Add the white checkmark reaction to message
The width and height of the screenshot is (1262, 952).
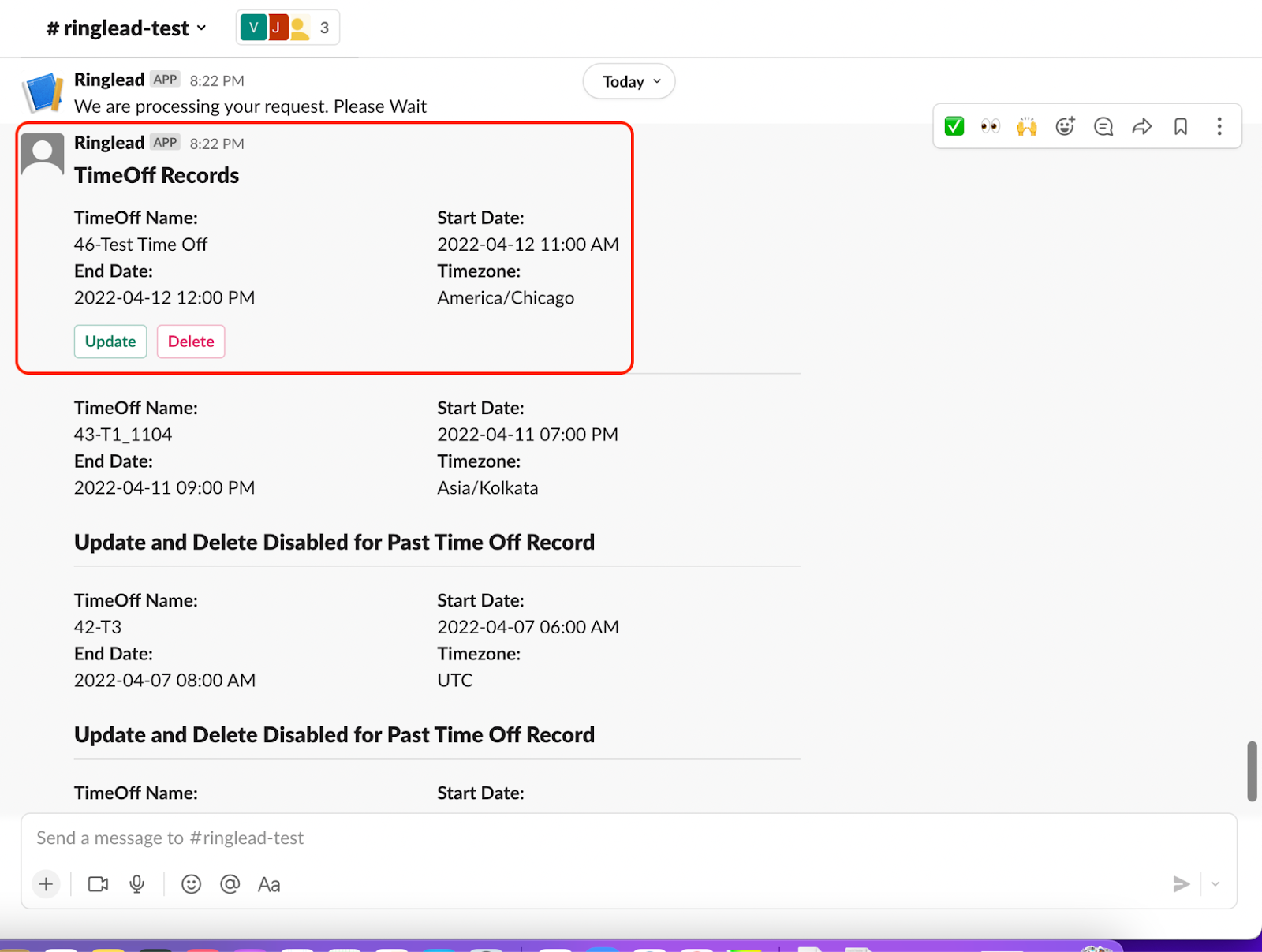(953, 125)
